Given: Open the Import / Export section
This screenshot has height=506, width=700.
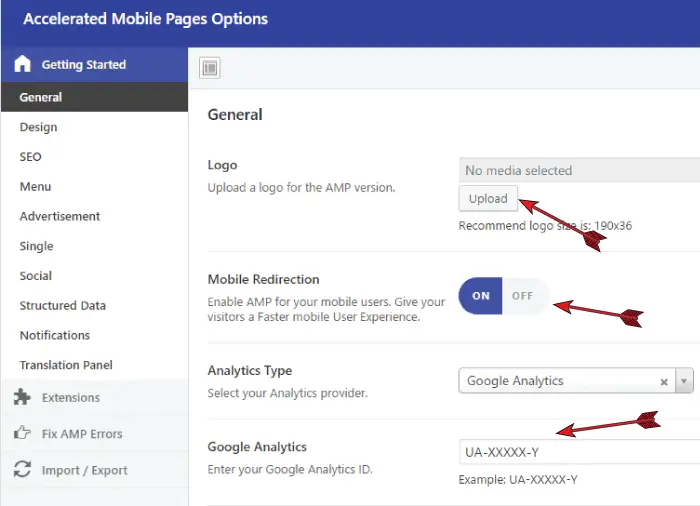Looking at the screenshot, I should pos(95,470).
